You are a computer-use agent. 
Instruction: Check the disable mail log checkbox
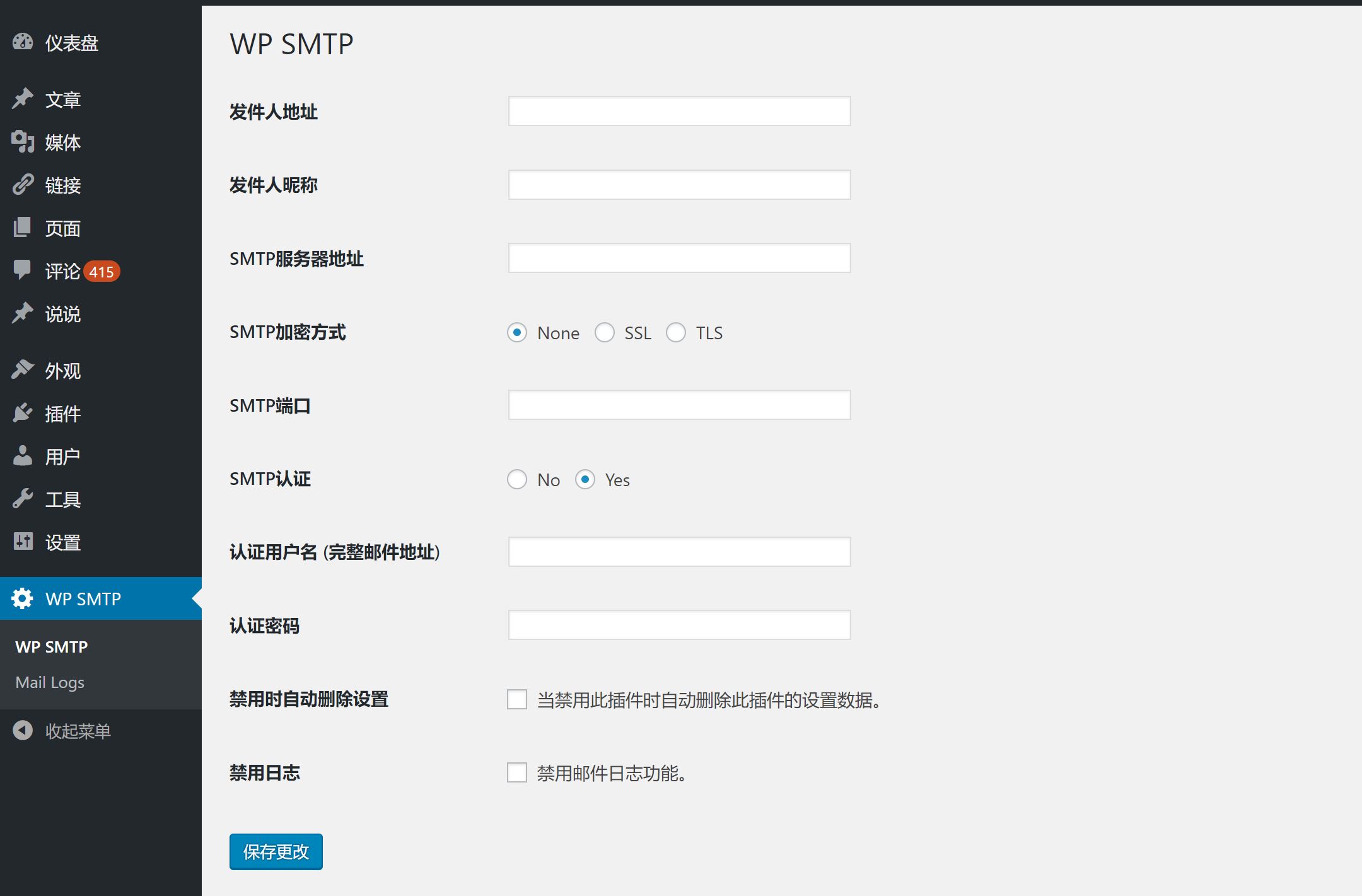point(517,772)
